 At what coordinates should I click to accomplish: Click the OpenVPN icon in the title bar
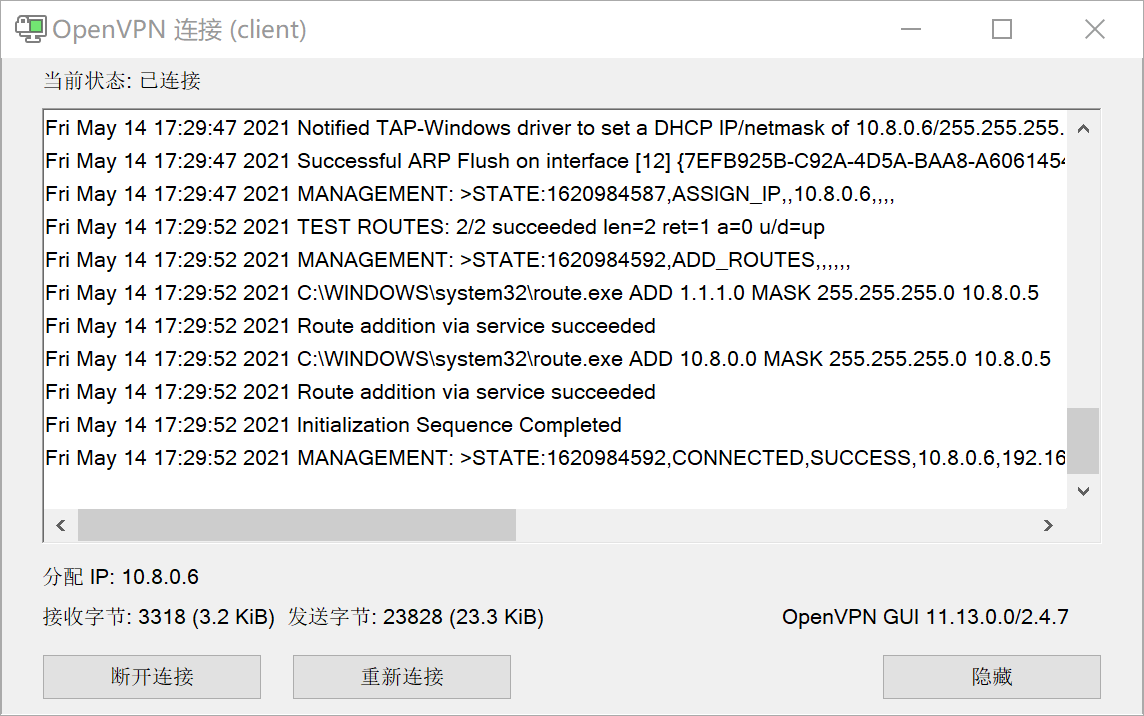coord(30,29)
